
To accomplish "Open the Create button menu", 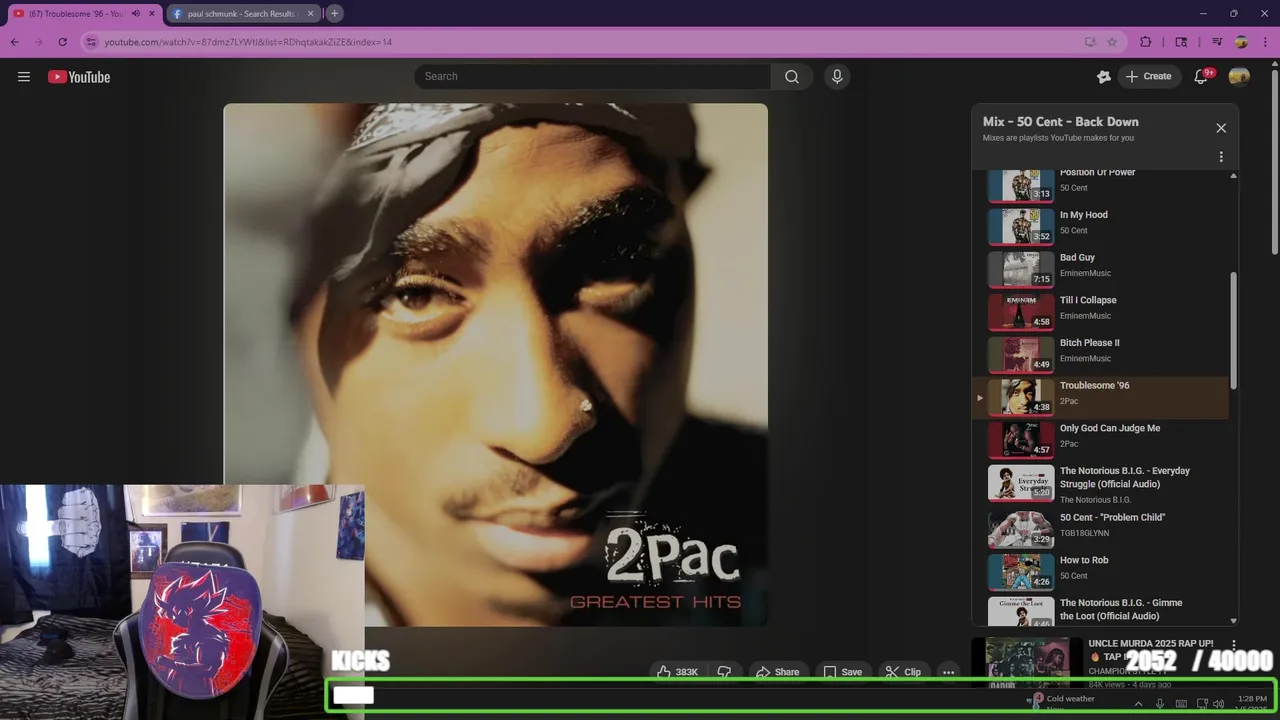I will pos(1148,77).
